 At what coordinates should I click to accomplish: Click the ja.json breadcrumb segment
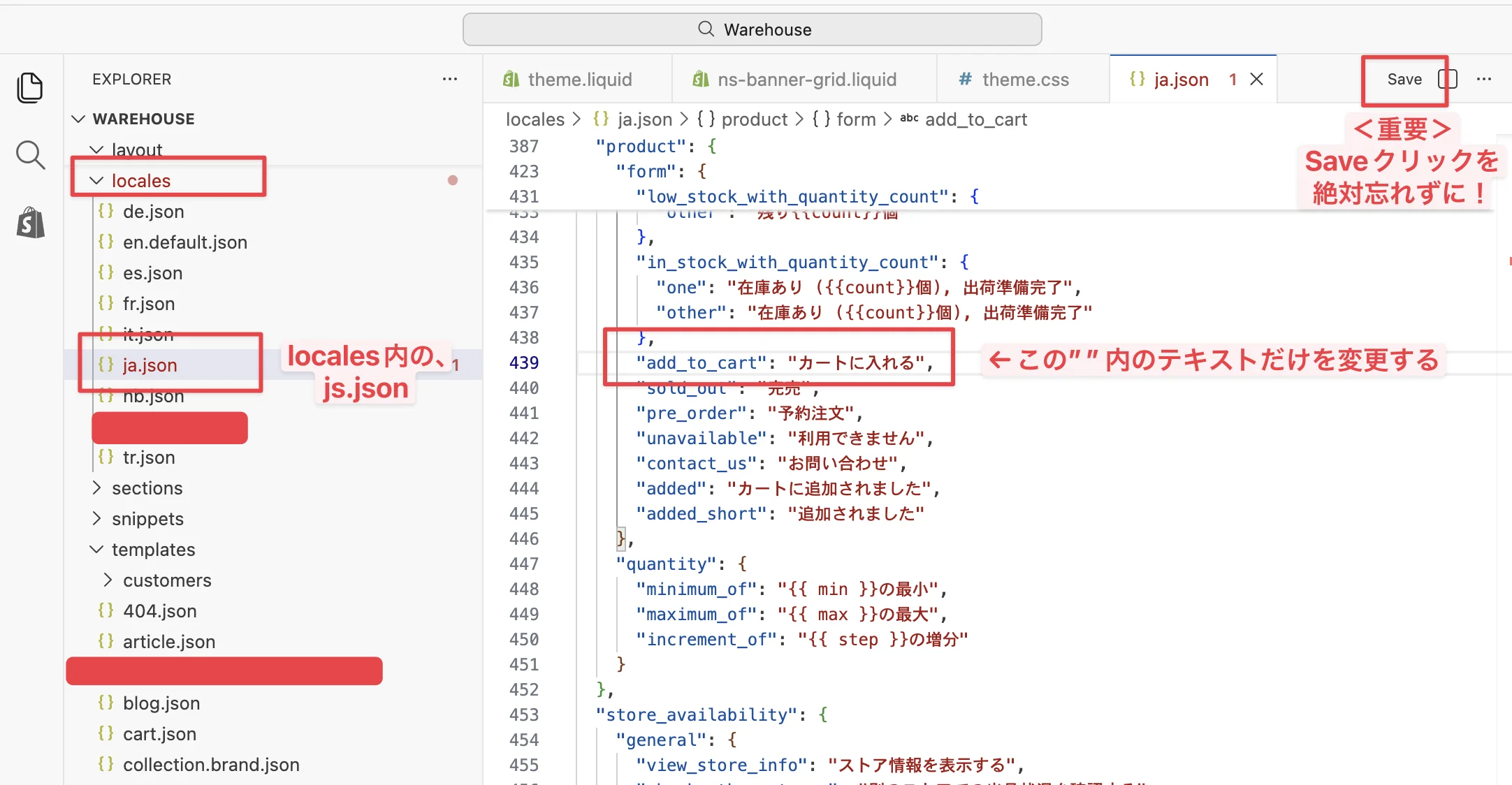click(645, 119)
